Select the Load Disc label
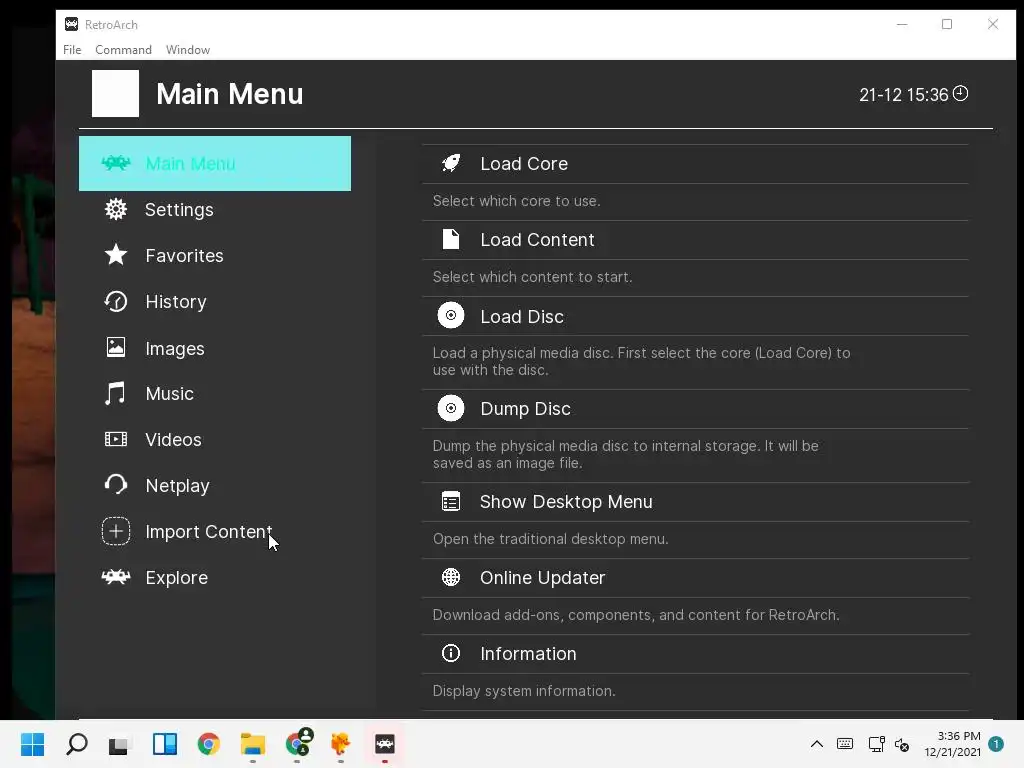Image resolution: width=1024 pixels, height=768 pixels. point(522,317)
